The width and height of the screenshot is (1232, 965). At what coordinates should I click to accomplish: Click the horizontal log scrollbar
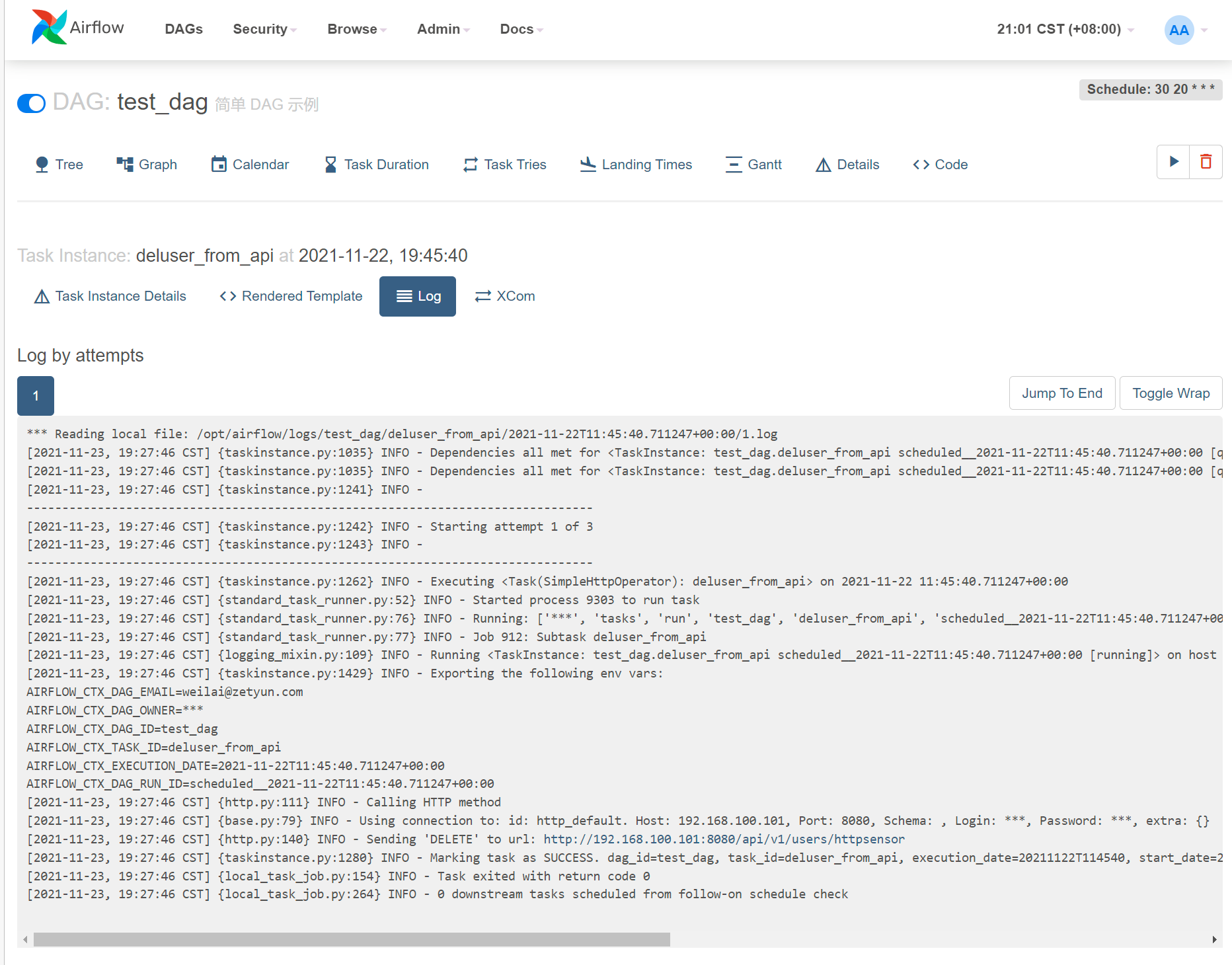[352, 939]
